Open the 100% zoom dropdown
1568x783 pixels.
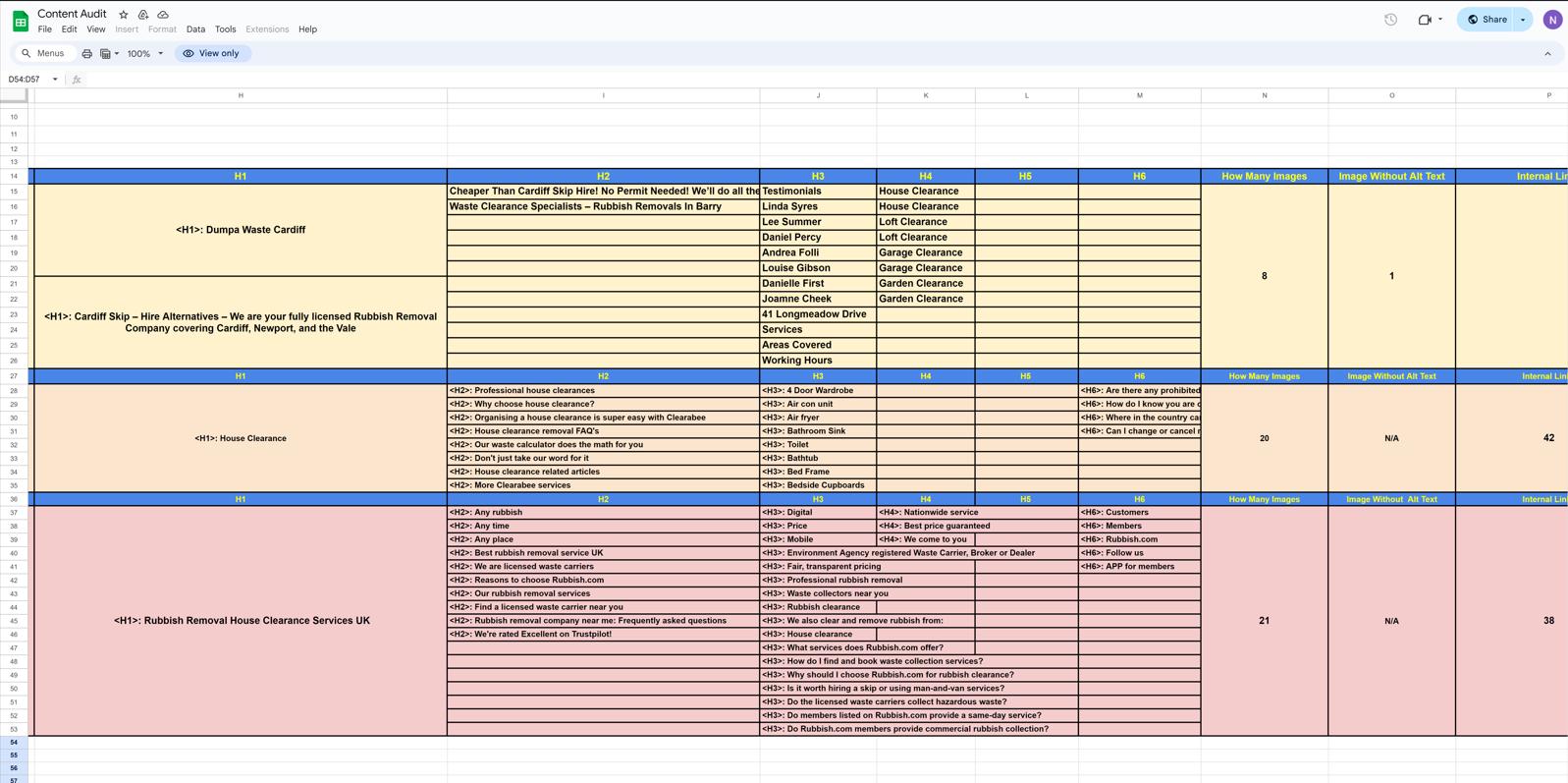[x=145, y=54]
